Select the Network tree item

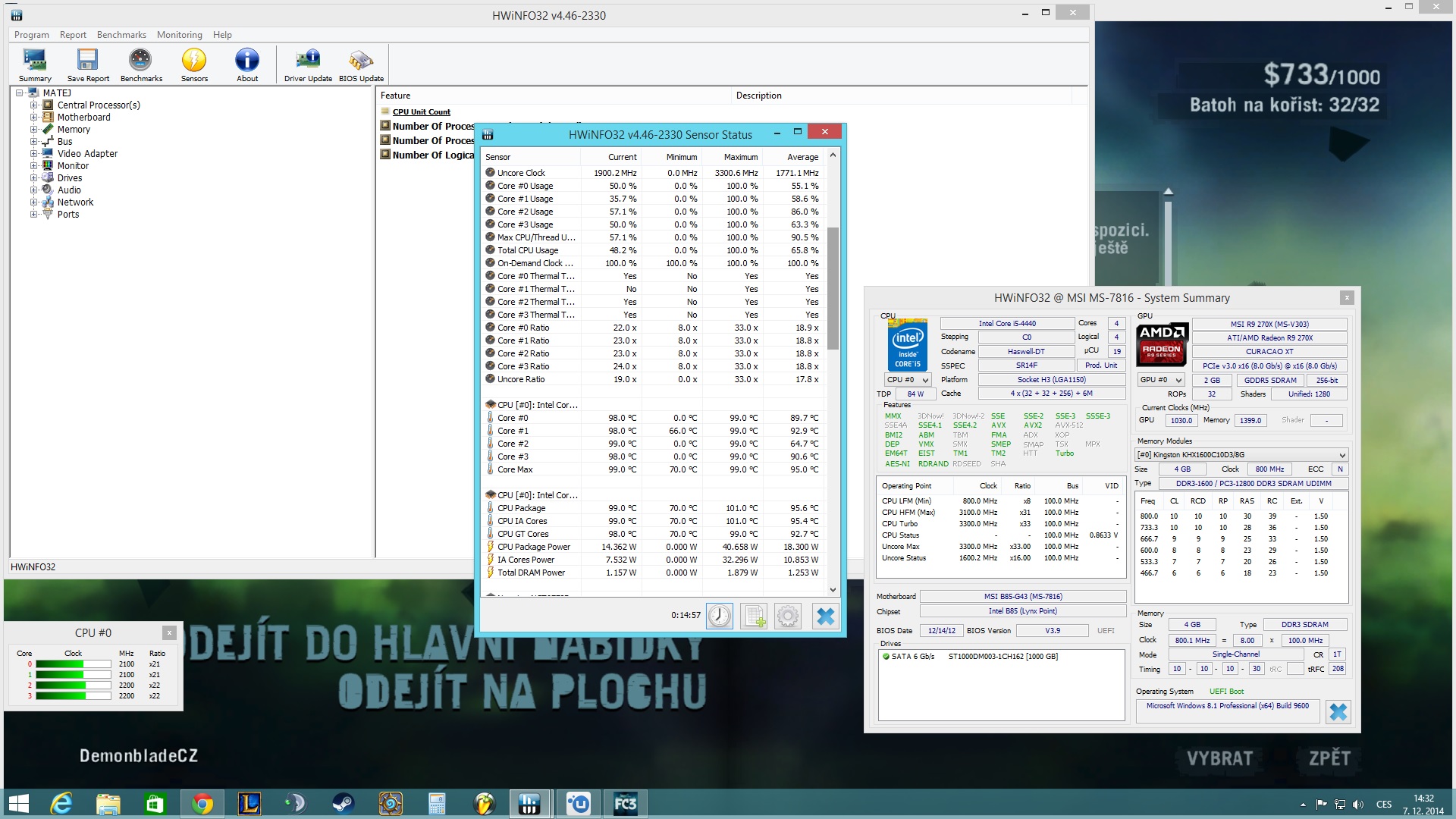(75, 202)
